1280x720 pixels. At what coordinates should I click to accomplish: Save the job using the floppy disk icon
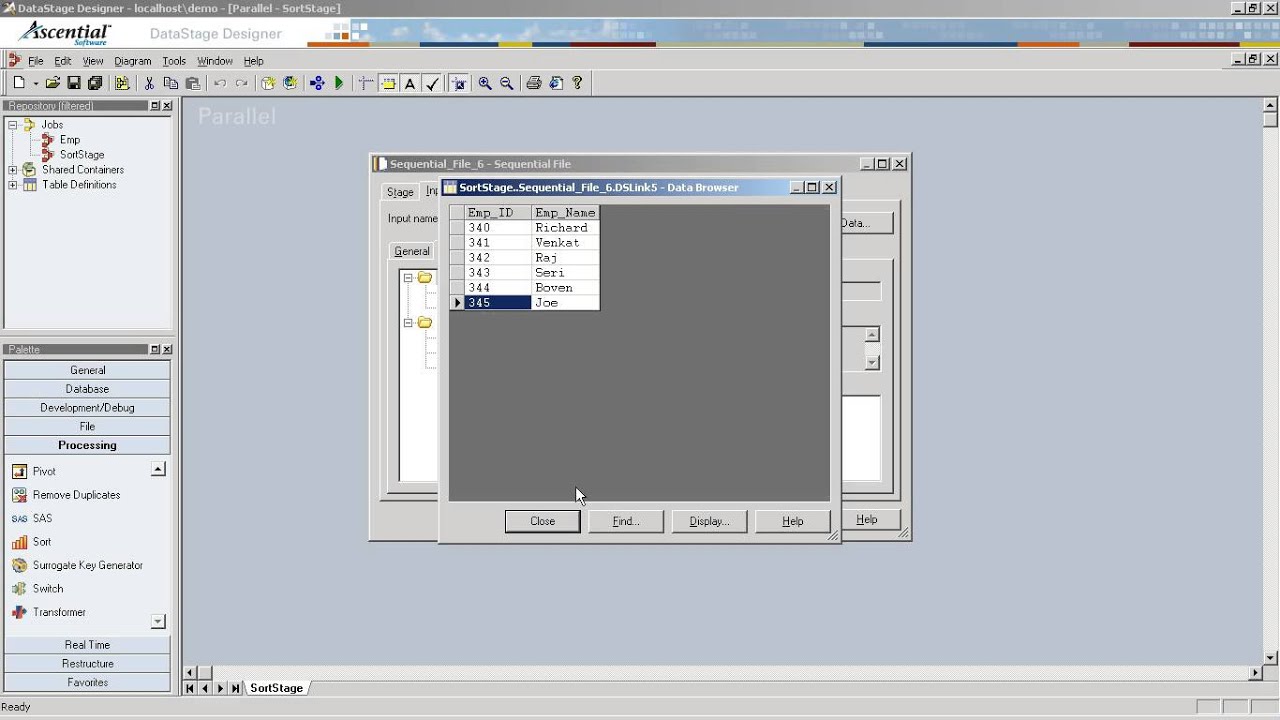coord(74,83)
